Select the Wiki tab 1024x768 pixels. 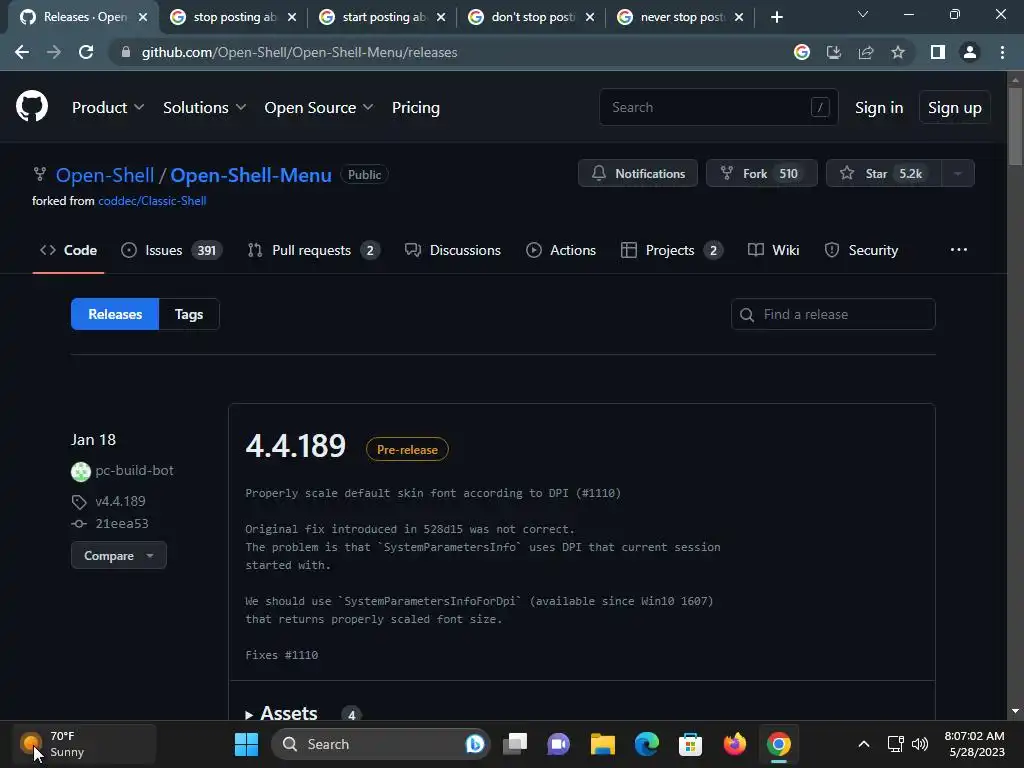[774, 250]
